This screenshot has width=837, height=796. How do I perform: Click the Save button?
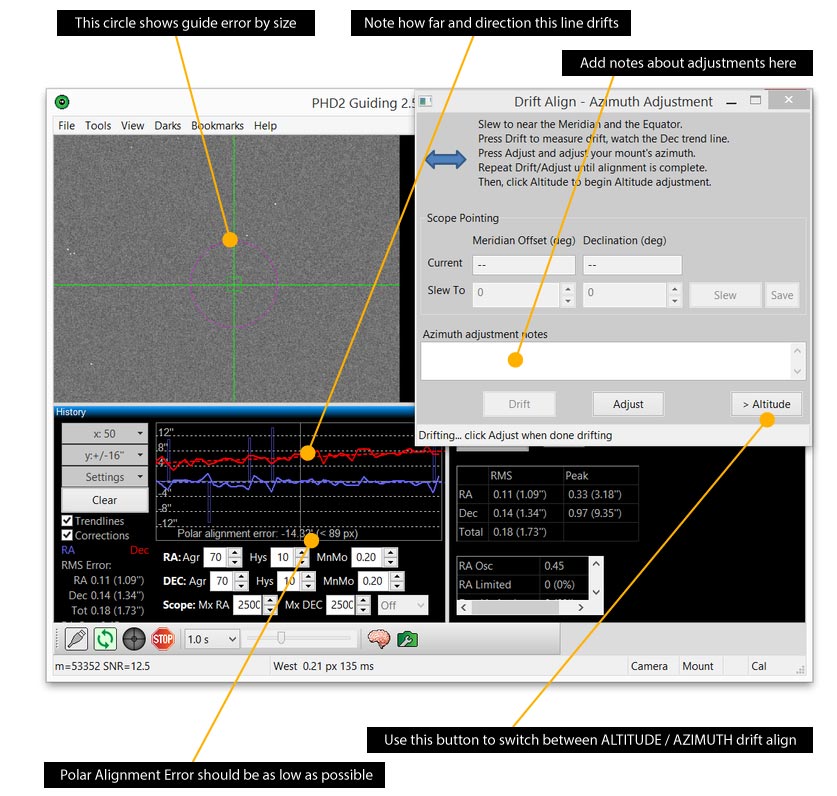click(782, 295)
